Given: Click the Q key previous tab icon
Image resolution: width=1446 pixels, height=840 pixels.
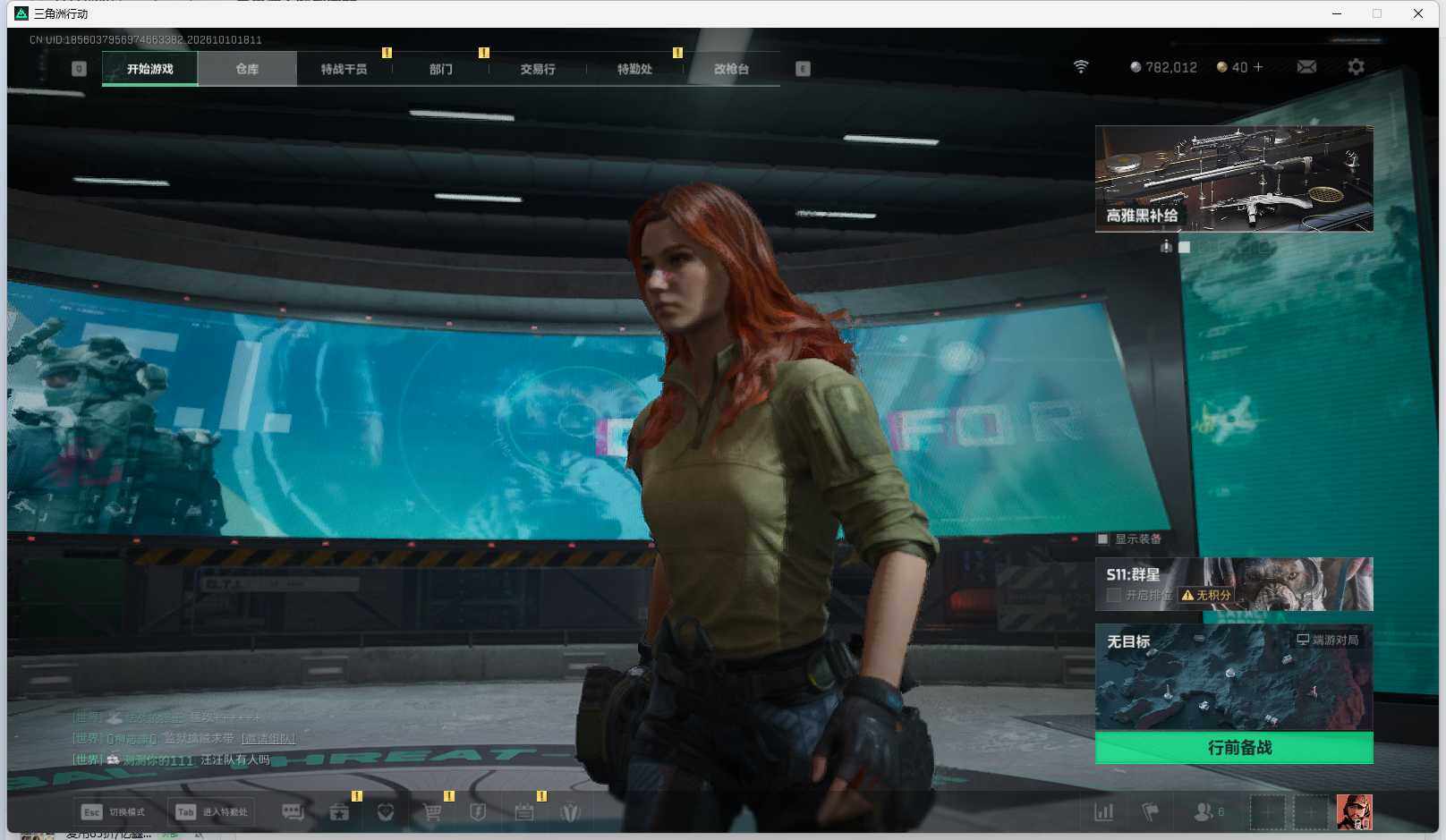Looking at the screenshot, I should click(x=79, y=69).
